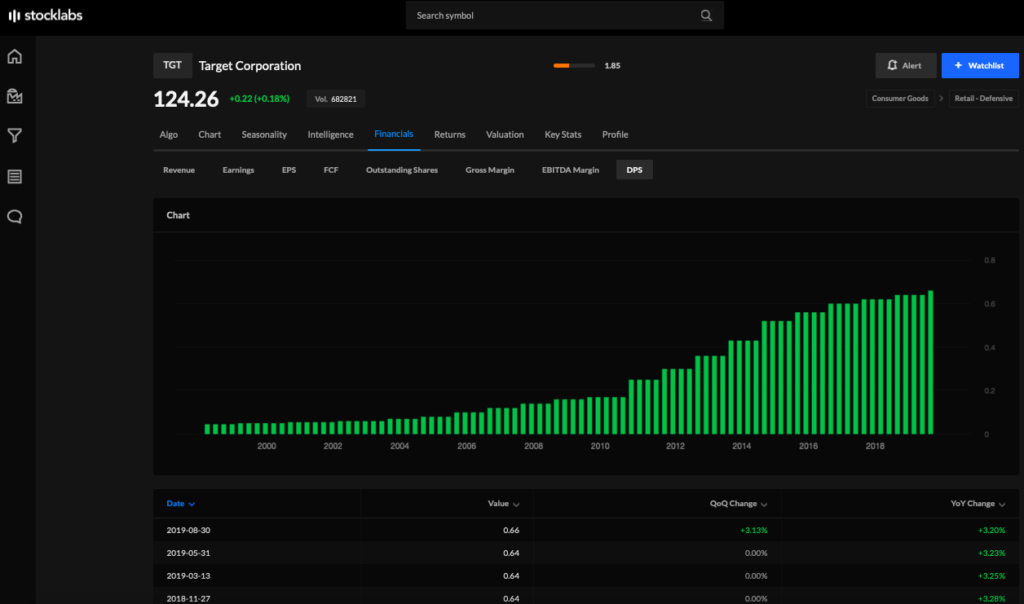This screenshot has height=604, width=1024.
Task: Click the Alert bell icon
Action: click(892, 65)
